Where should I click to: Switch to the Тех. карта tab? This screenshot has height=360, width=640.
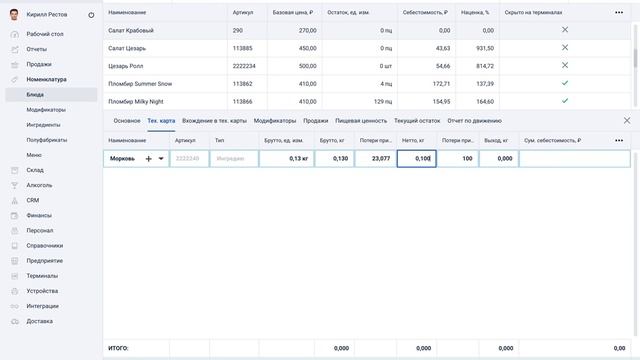[161, 121]
